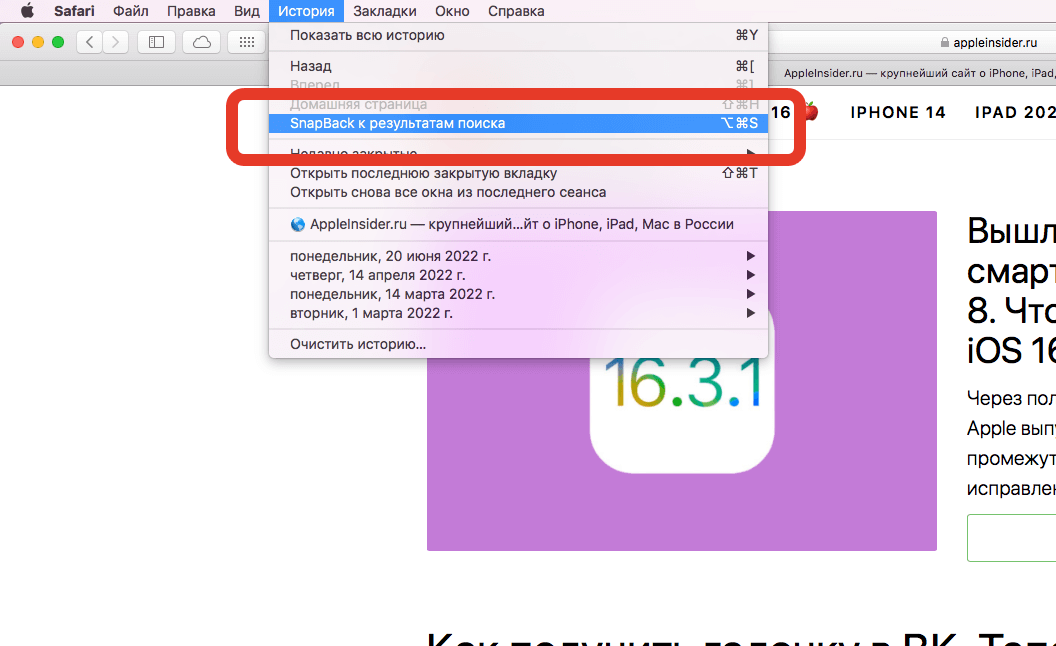
Task: Open the IPHONE 14 site navigation link
Action: [x=898, y=112]
